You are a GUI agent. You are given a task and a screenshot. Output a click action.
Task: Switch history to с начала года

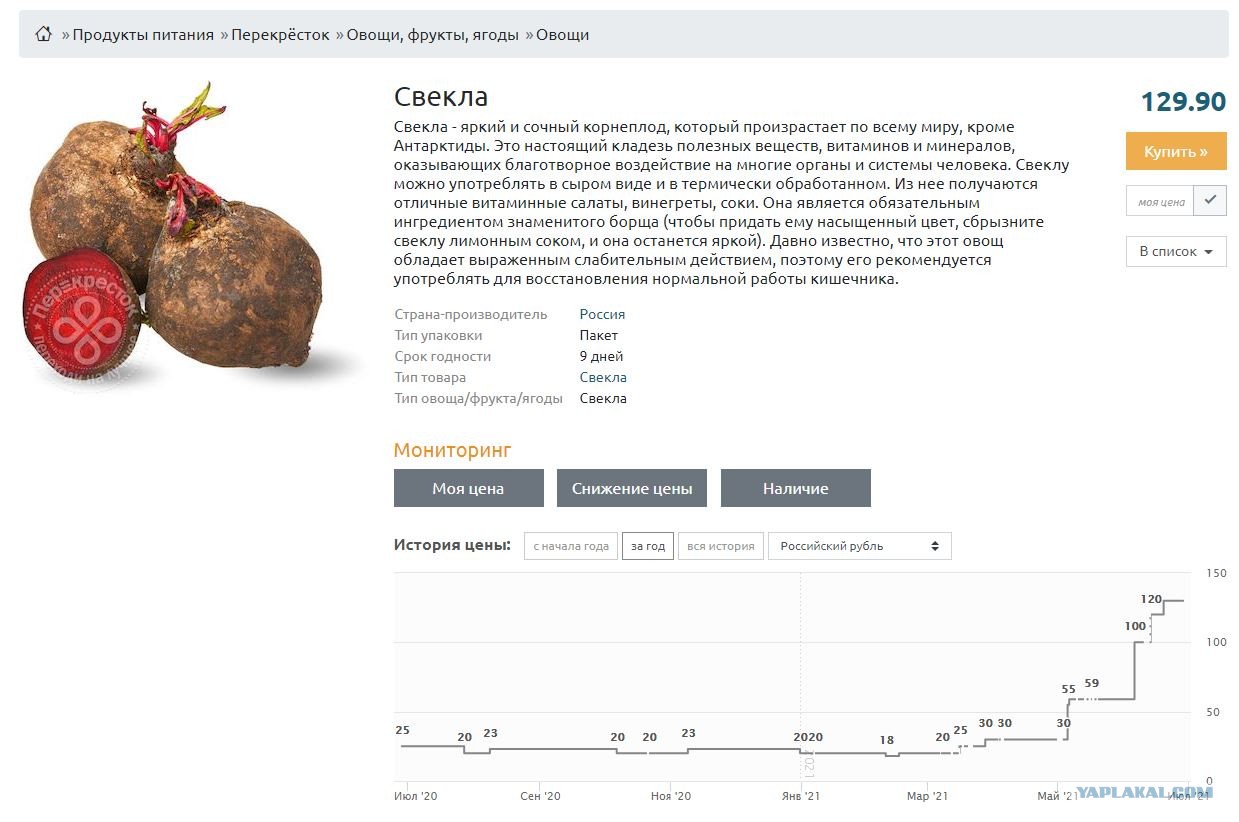pos(571,546)
